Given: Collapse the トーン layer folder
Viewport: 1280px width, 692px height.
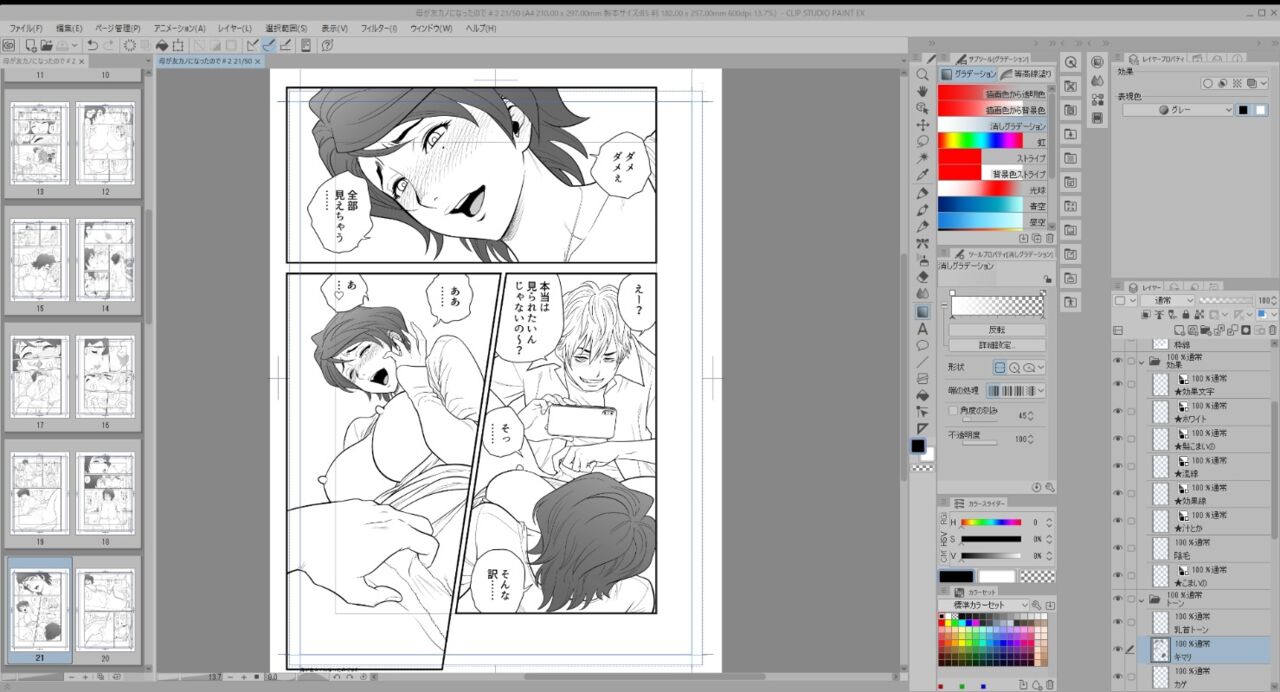Looking at the screenshot, I should coord(1141,600).
